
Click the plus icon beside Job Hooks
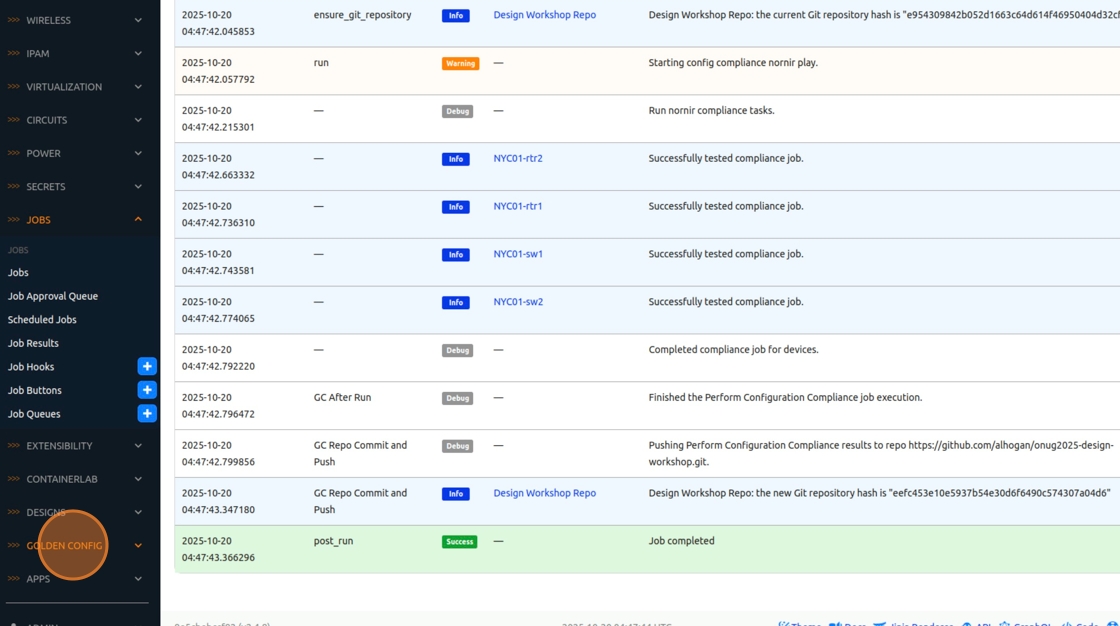(x=147, y=367)
